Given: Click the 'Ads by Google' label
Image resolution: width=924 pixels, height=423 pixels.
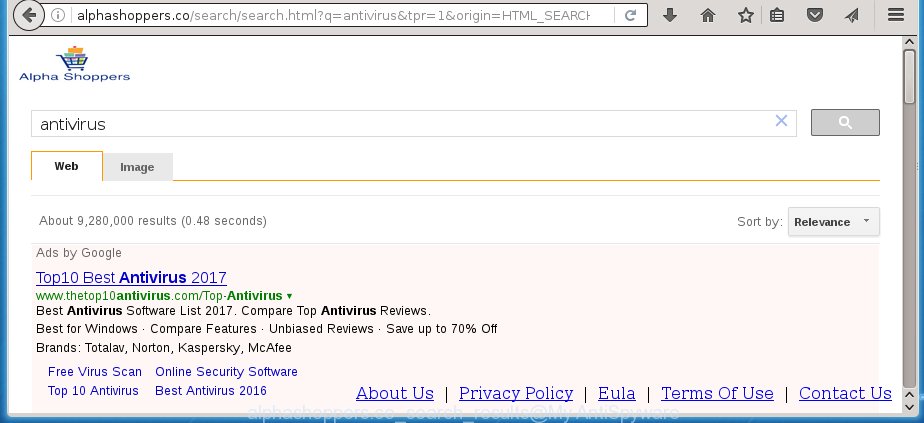Looking at the screenshot, I should (x=79, y=253).
